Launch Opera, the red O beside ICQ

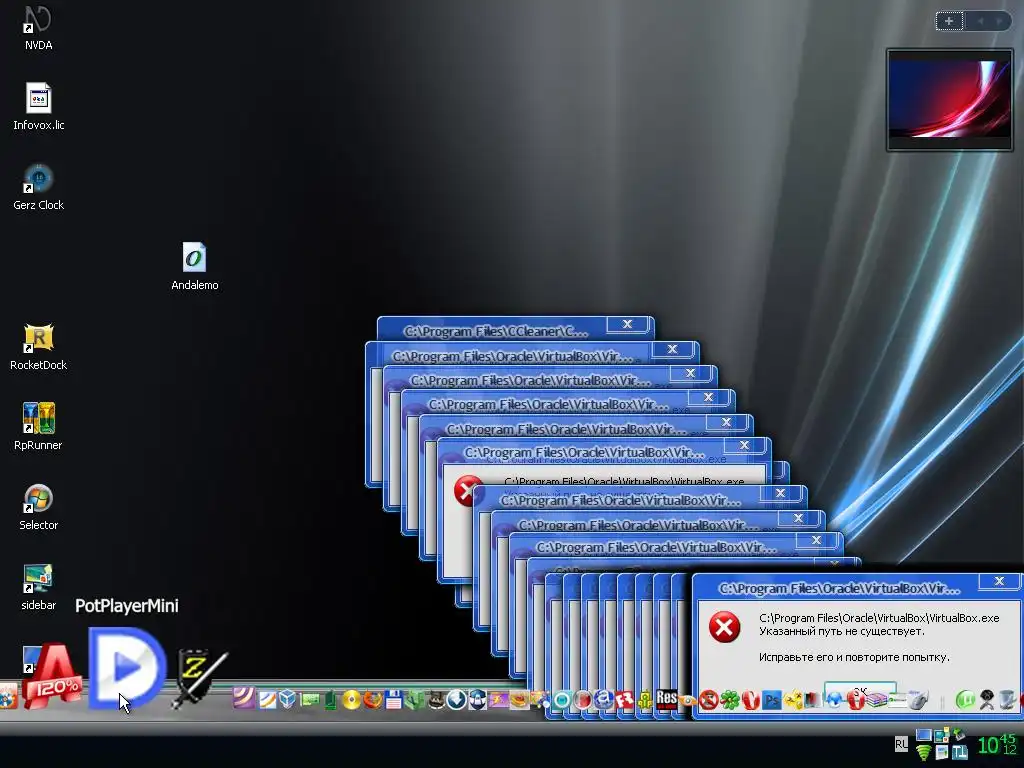click(x=751, y=700)
